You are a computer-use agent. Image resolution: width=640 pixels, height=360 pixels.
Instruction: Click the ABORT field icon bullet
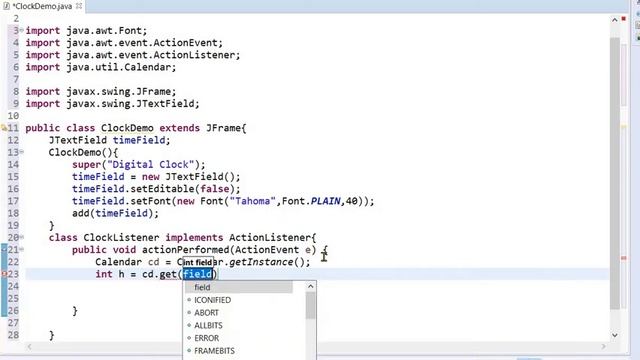pyautogui.click(x=189, y=313)
